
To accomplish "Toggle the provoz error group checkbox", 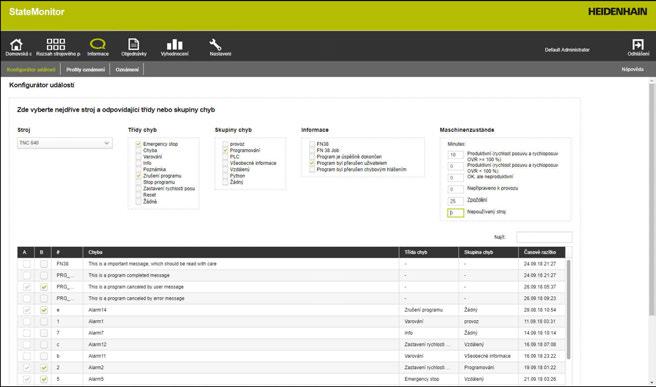I will tap(226, 144).
